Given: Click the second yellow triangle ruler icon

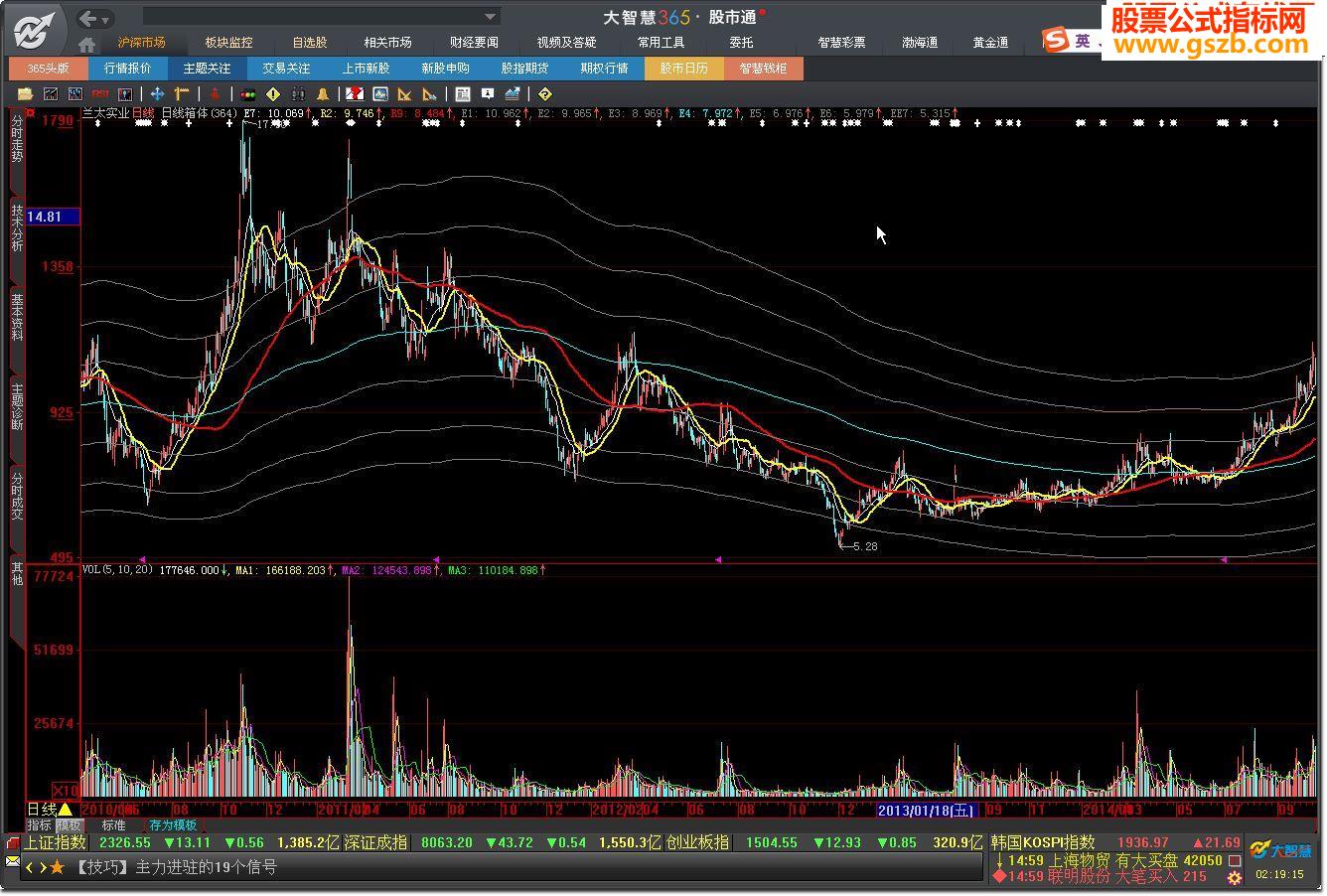Looking at the screenshot, I should click(429, 94).
